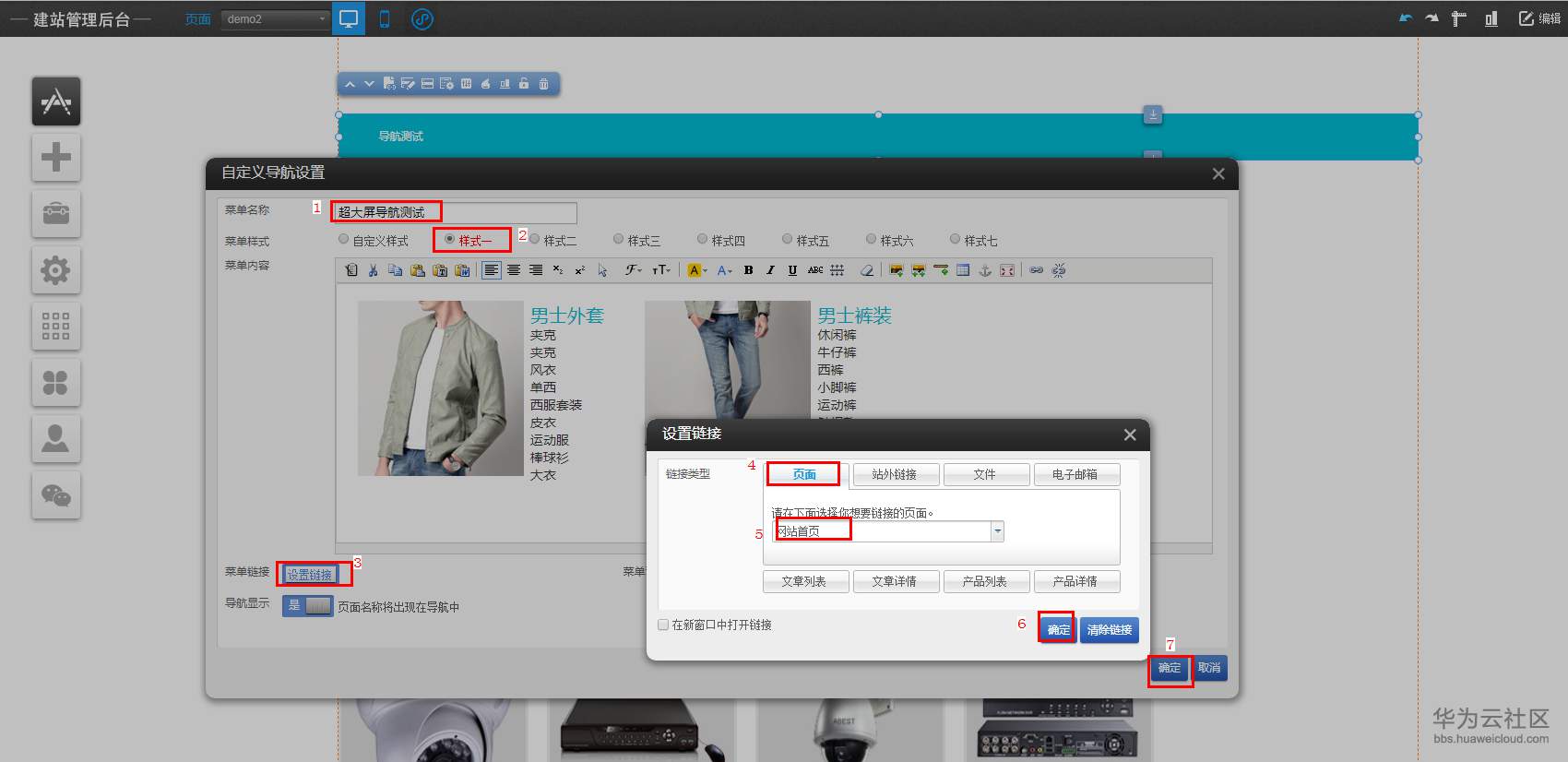Cut selection with the scissors icon
Viewport: 1568px width, 762px height.
[x=373, y=270]
